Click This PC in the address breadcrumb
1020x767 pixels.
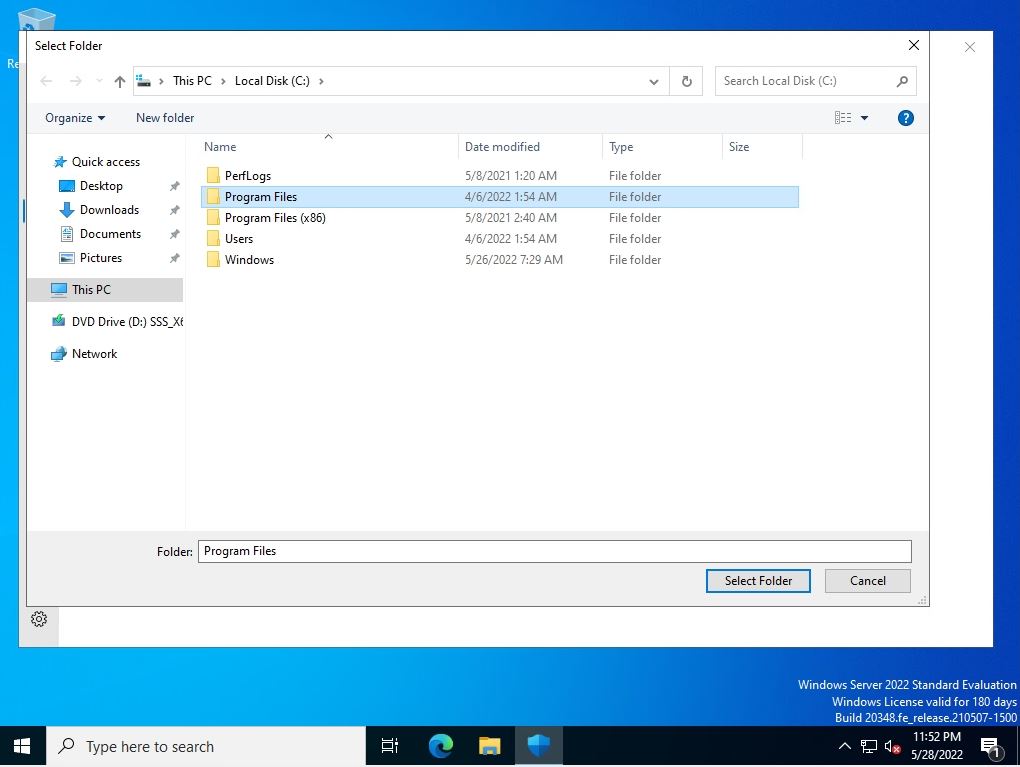pyautogui.click(x=192, y=81)
